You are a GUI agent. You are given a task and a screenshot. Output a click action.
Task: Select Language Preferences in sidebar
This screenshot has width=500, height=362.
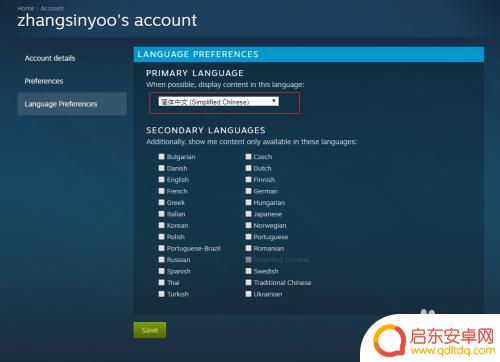[x=72, y=104]
